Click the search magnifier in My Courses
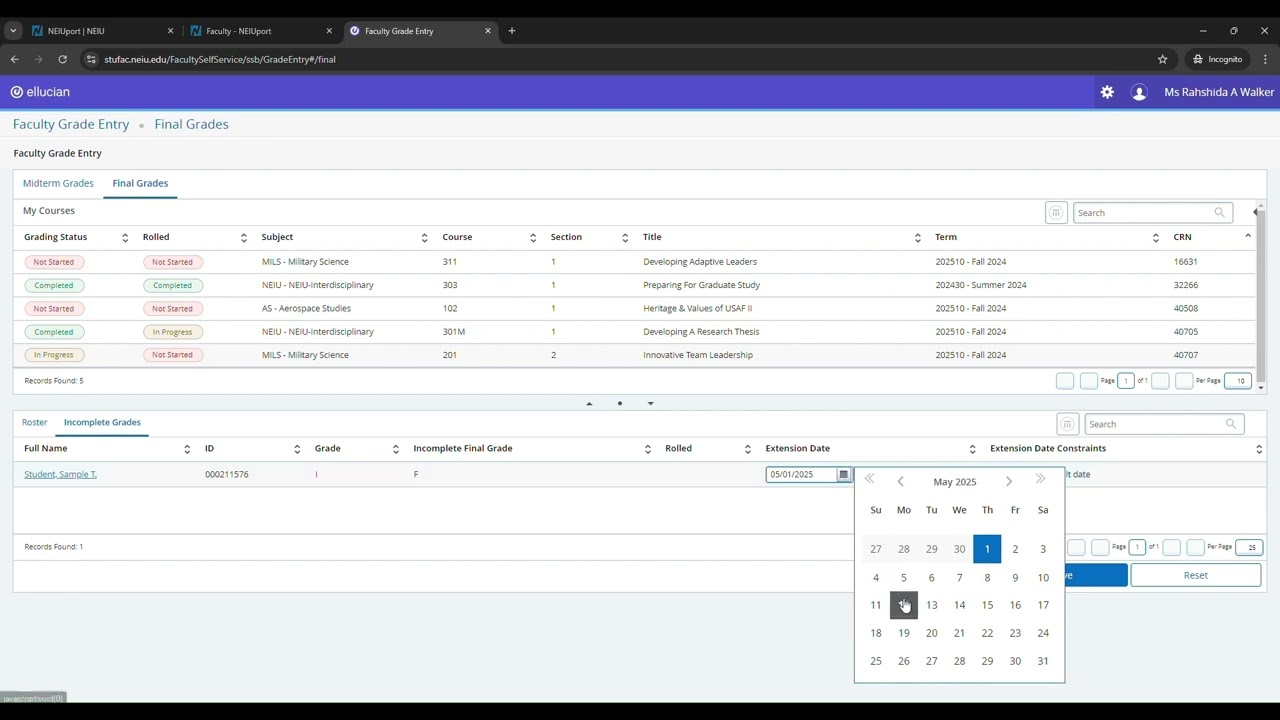Image resolution: width=1280 pixels, height=720 pixels. [1219, 212]
